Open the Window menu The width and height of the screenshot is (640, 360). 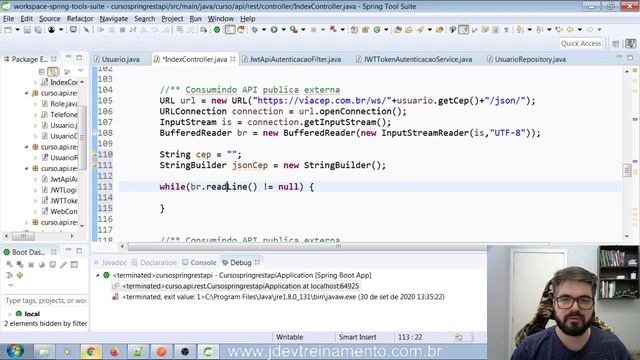point(220,19)
